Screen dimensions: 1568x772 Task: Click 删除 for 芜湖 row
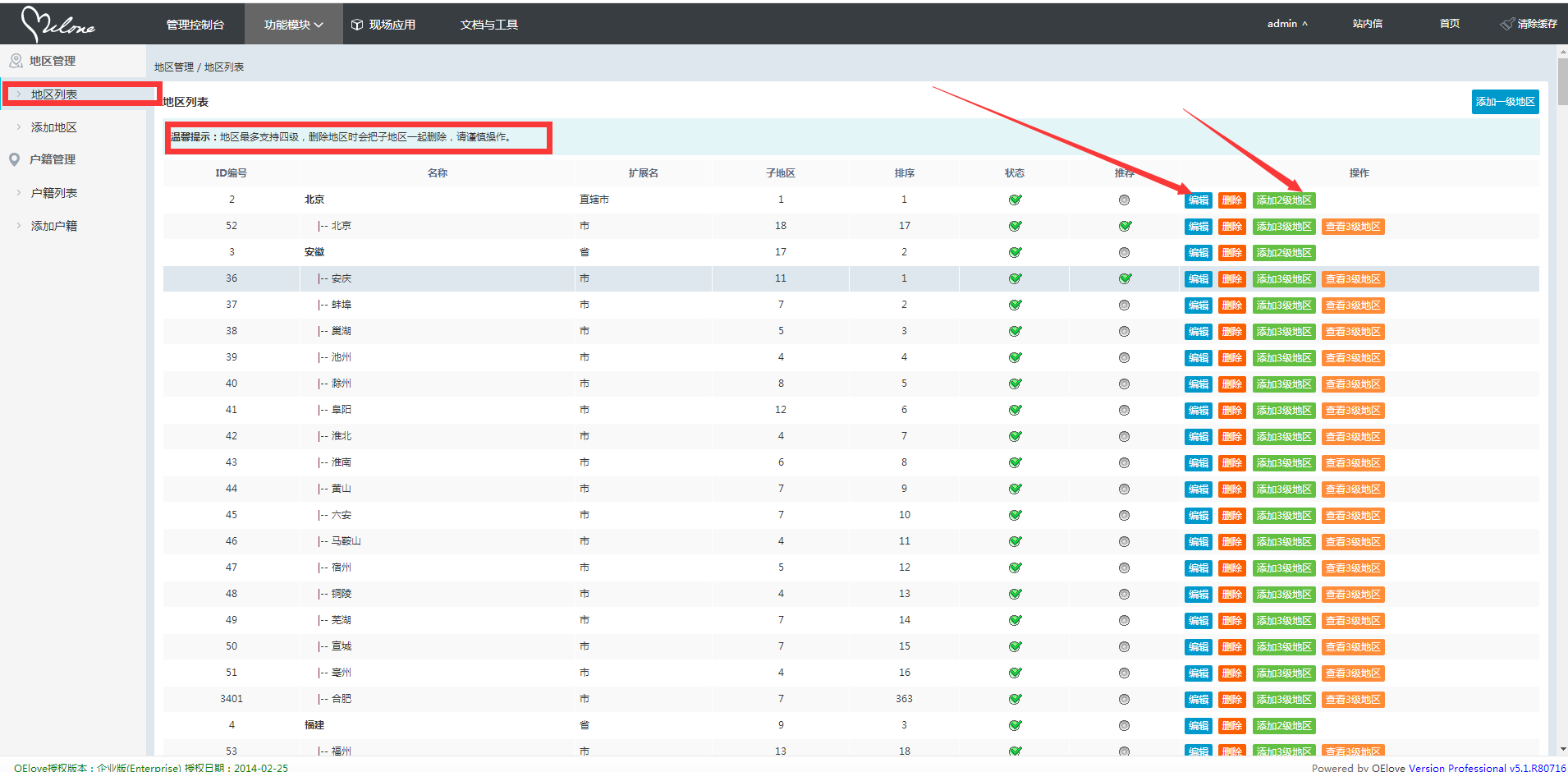1232,621
